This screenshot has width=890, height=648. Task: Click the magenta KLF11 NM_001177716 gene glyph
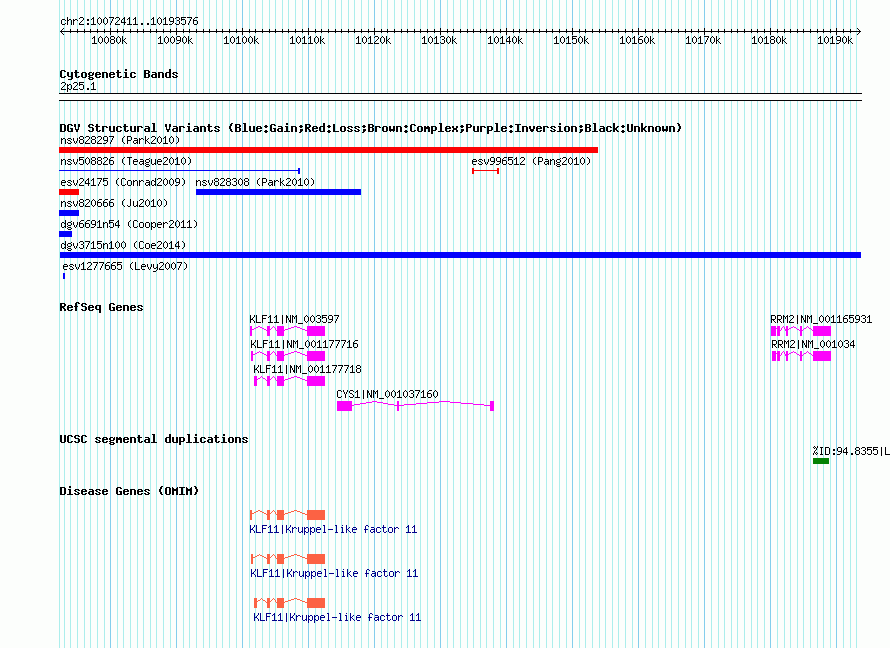[x=288, y=356]
